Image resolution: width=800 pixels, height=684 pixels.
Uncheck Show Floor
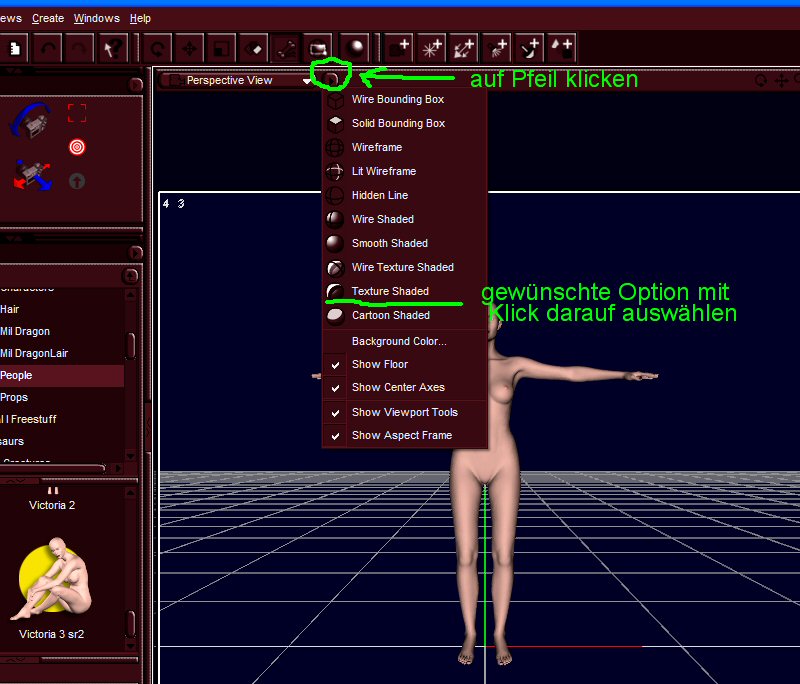(x=380, y=364)
